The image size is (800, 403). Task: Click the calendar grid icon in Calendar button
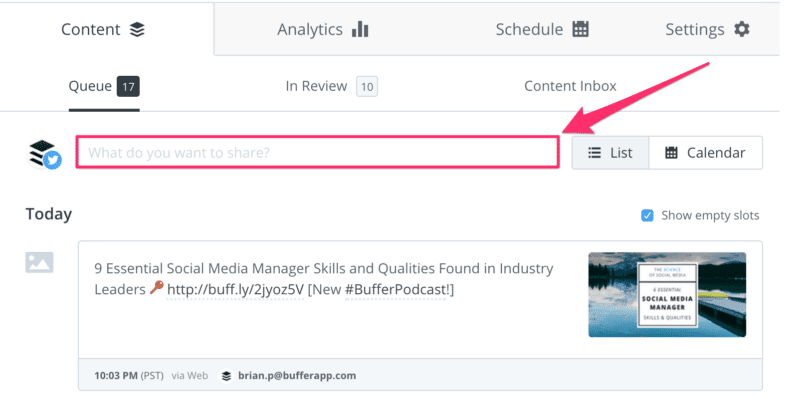[671, 153]
